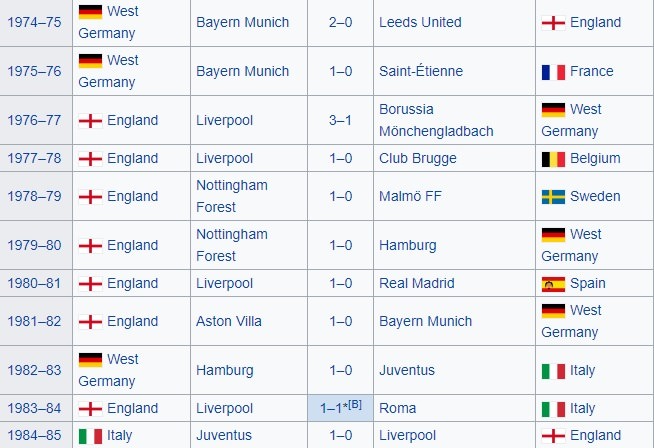Open the Club Brugge link

(417, 158)
